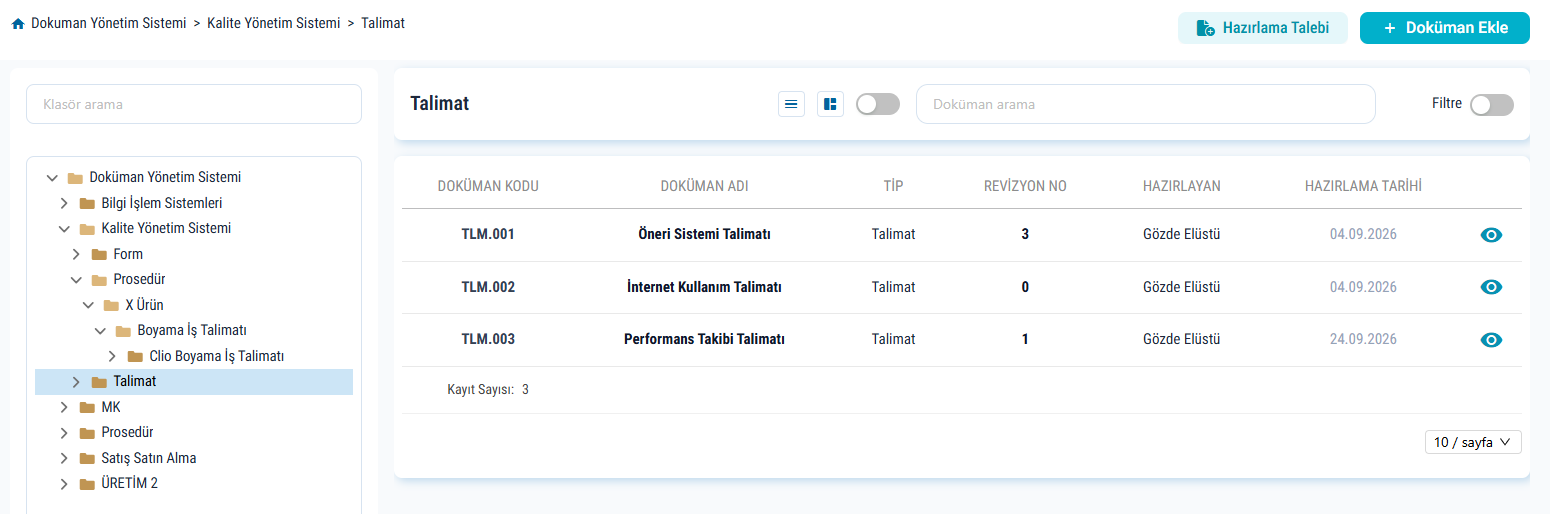This screenshot has height=514, width=1550.
Task: Switch to grid layout view icon
Action: [830, 104]
